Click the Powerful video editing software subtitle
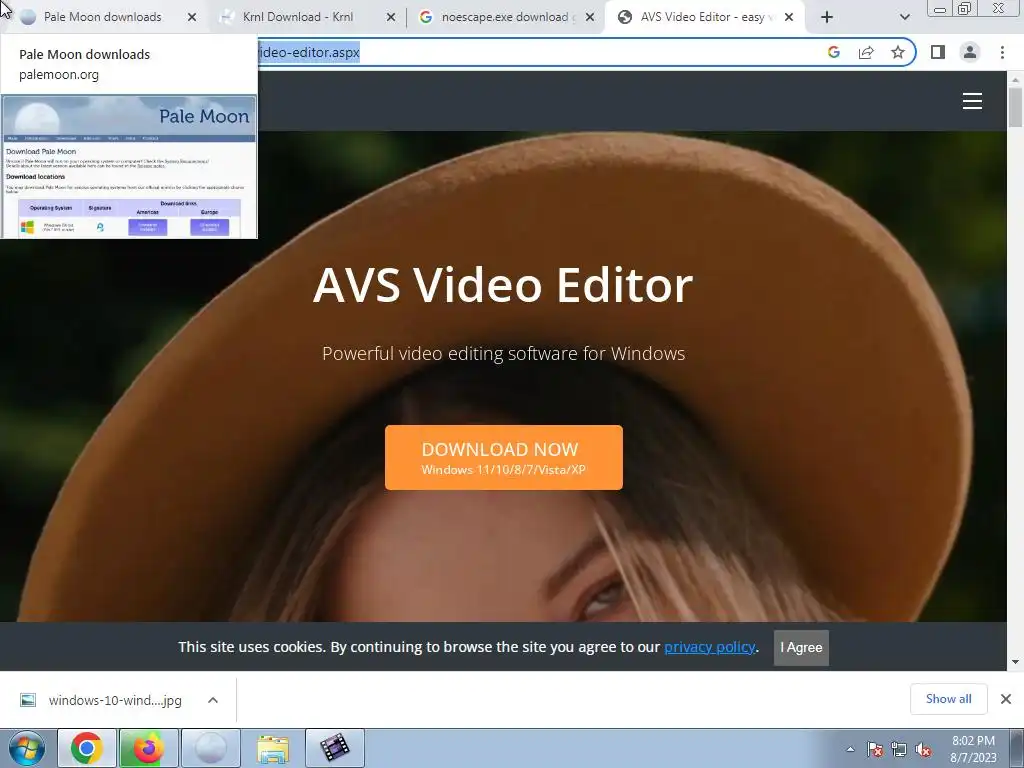The width and height of the screenshot is (1024, 768). (x=504, y=353)
